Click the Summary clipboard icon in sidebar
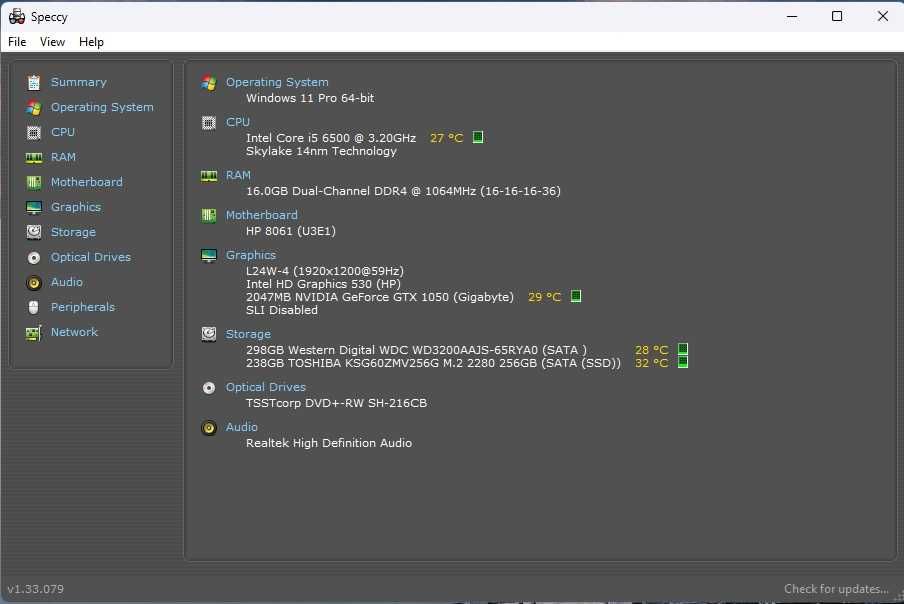This screenshot has height=604, width=904. tap(34, 83)
